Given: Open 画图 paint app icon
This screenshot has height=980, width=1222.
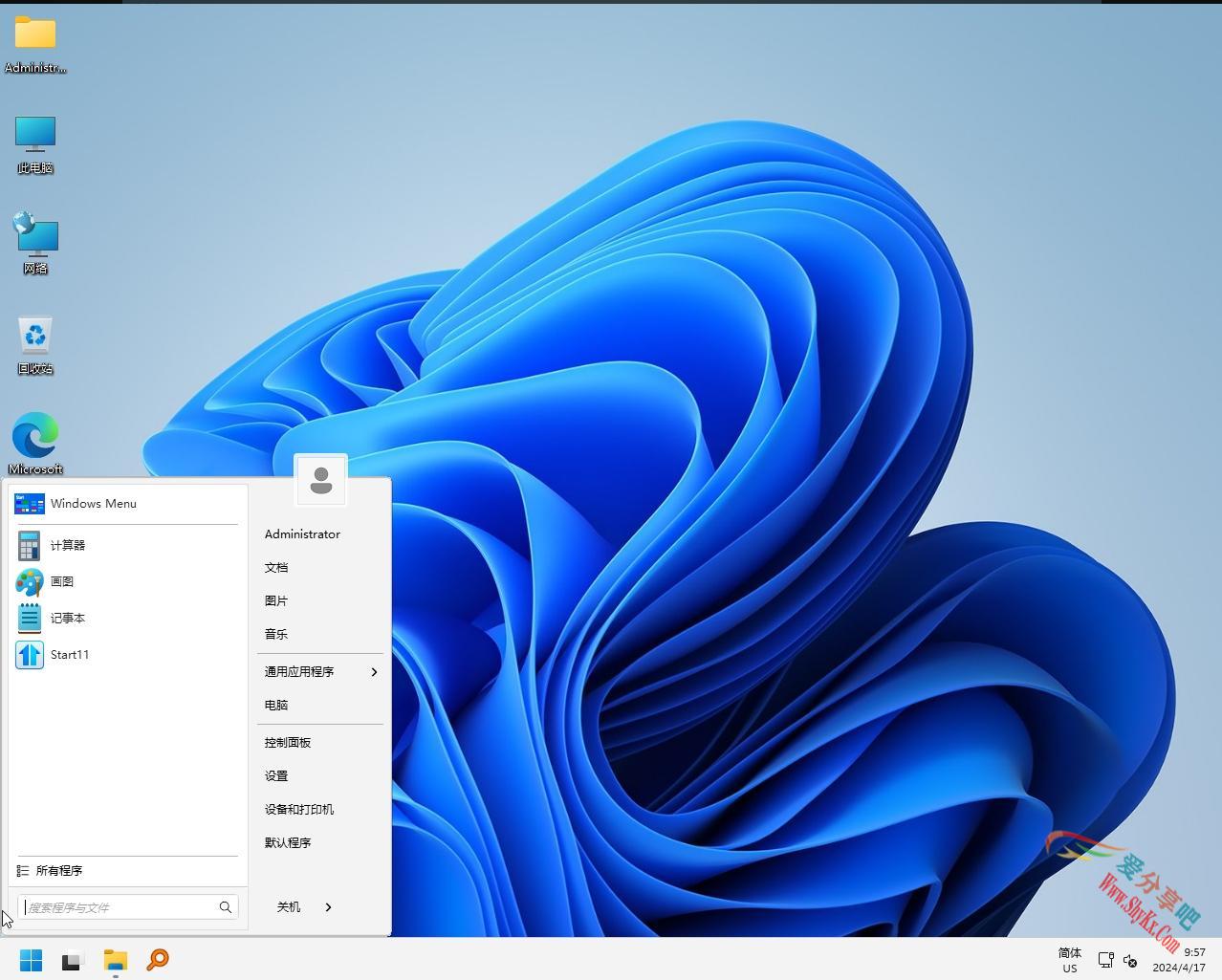Looking at the screenshot, I should (30, 581).
